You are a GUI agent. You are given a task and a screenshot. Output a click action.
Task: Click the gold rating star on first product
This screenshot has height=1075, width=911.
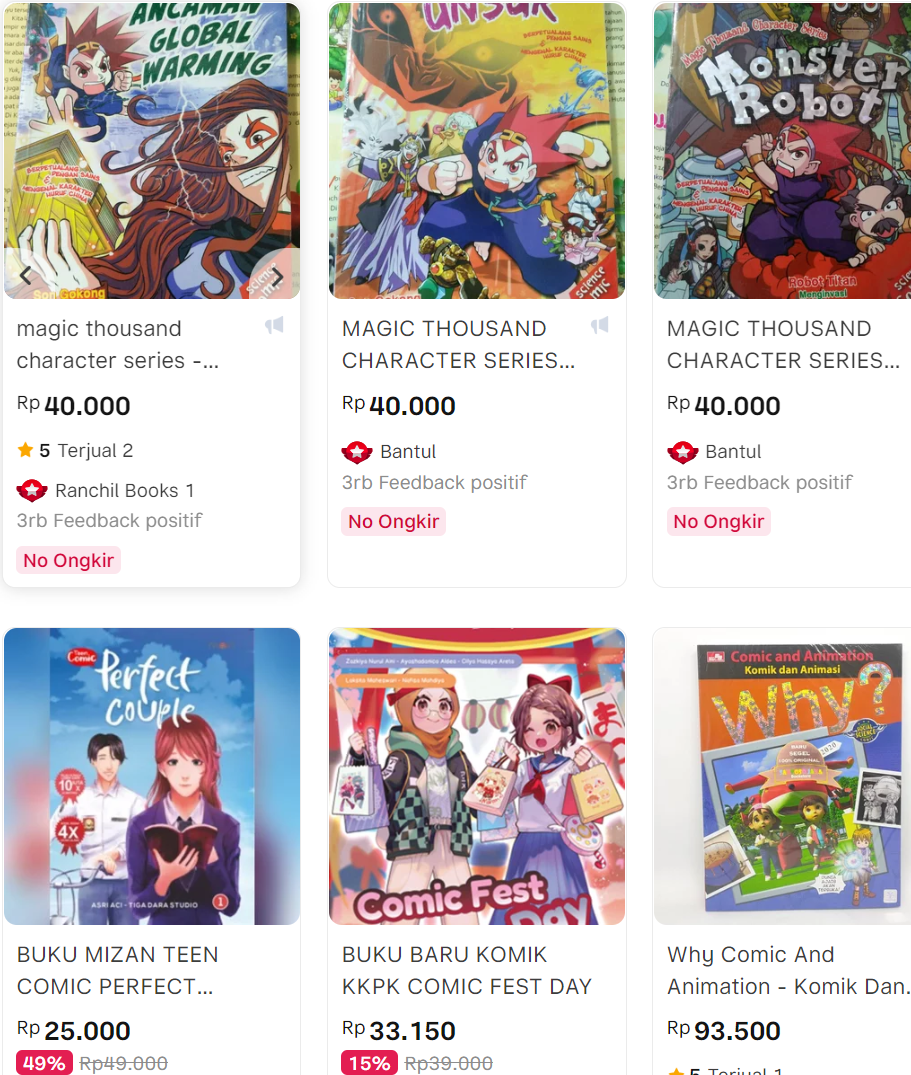pos(25,450)
